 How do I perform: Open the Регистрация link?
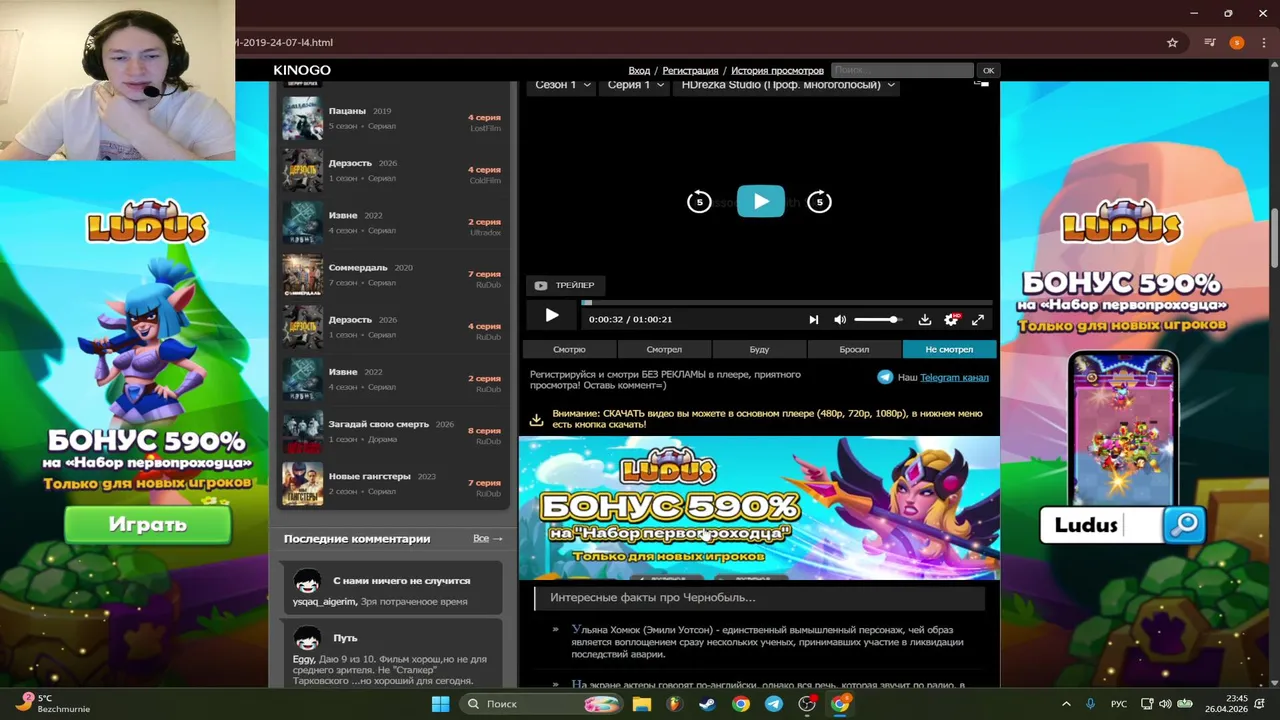pos(690,70)
